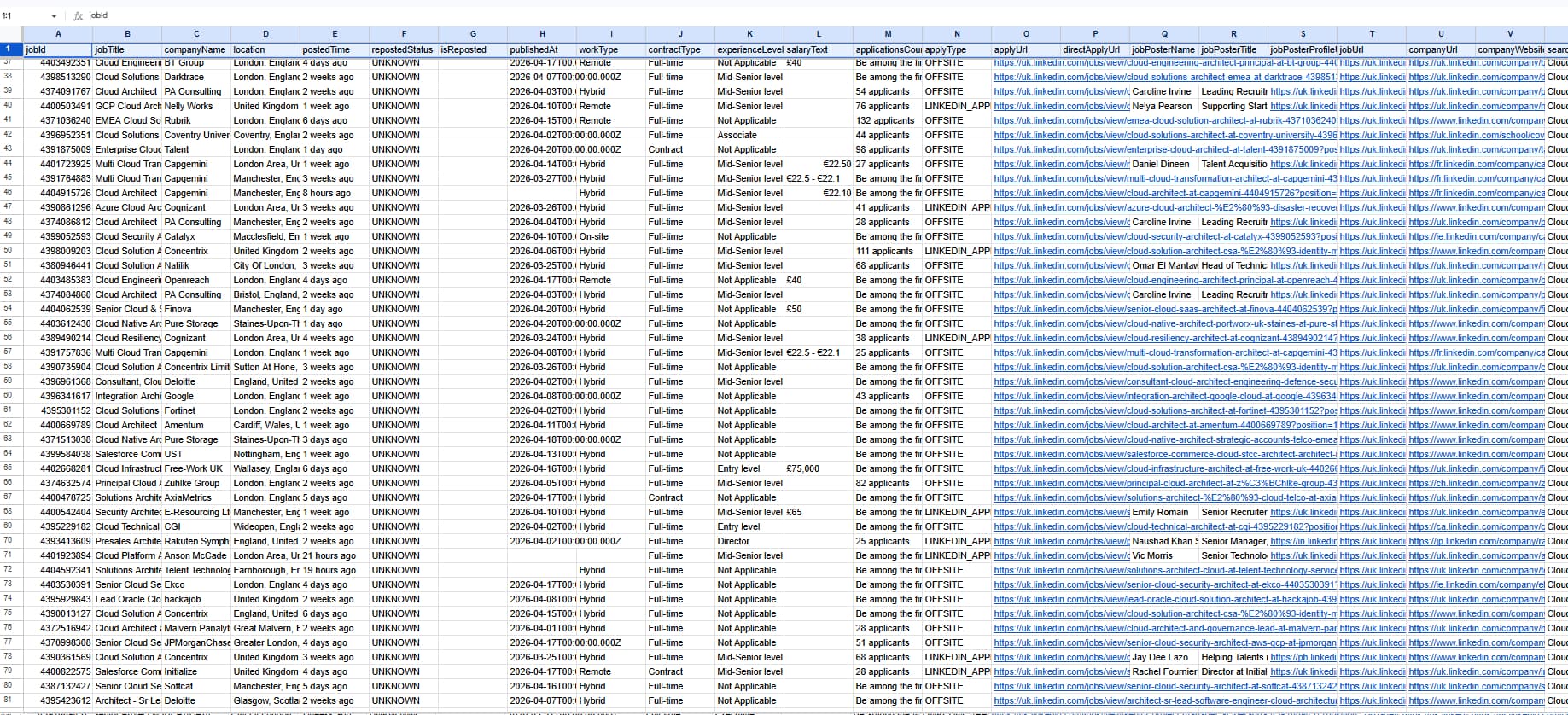Viewport: 1568px width, 715px height.
Task: Open the cloud-solutions-architect-at-coventry-university apply link
Action: [x=1165, y=135]
